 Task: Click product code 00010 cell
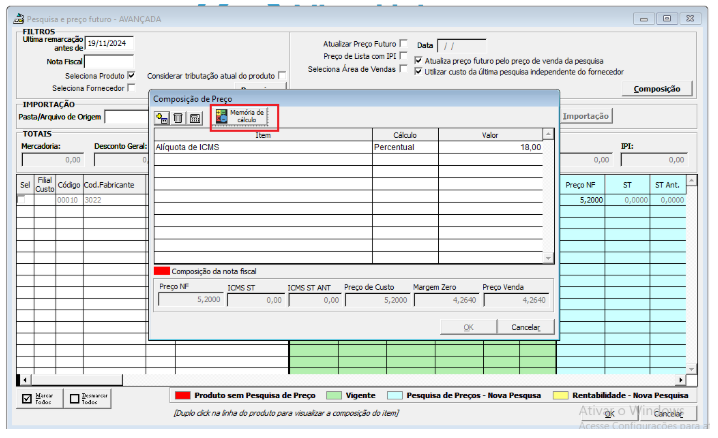tap(69, 200)
